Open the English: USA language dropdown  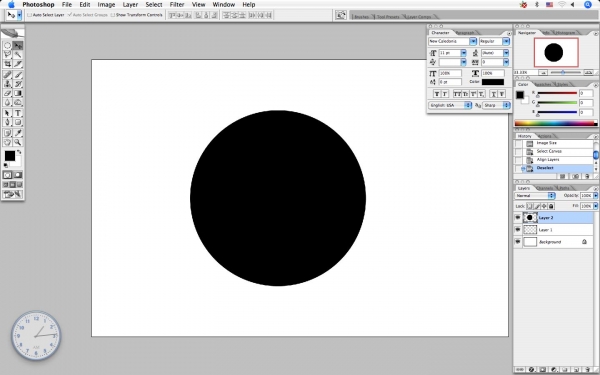tap(450, 105)
